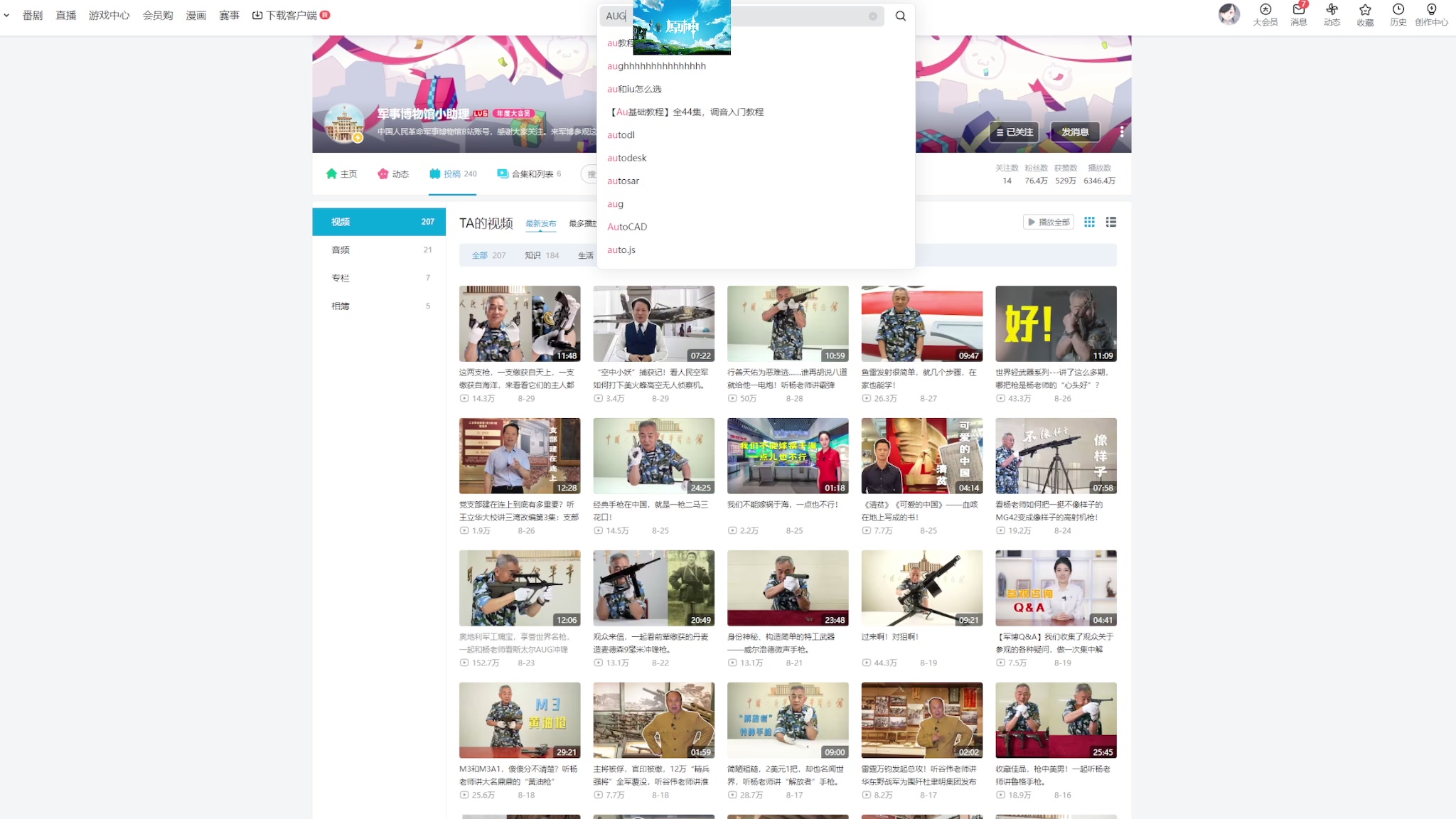This screenshot has width=1456, height=819.
Task: Open the 动态 profile tab
Action: click(x=393, y=174)
